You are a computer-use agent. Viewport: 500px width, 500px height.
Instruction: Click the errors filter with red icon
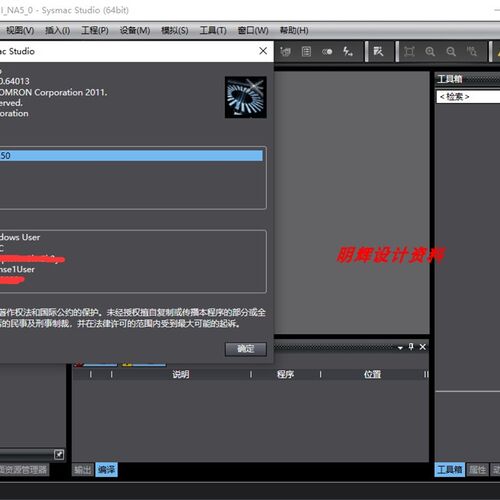tap(96, 365)
